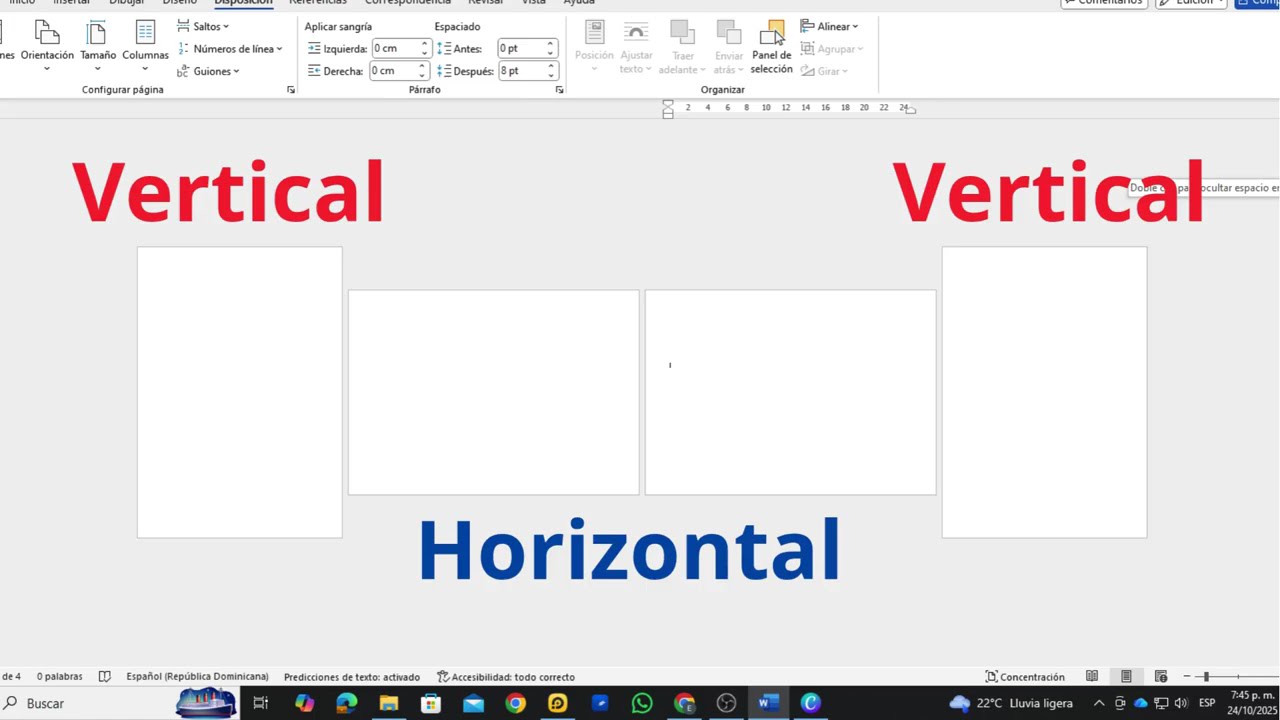Switch to Web Layout view icon
The height and width of the screenshot is (720, 1280).
[1161, 677]
